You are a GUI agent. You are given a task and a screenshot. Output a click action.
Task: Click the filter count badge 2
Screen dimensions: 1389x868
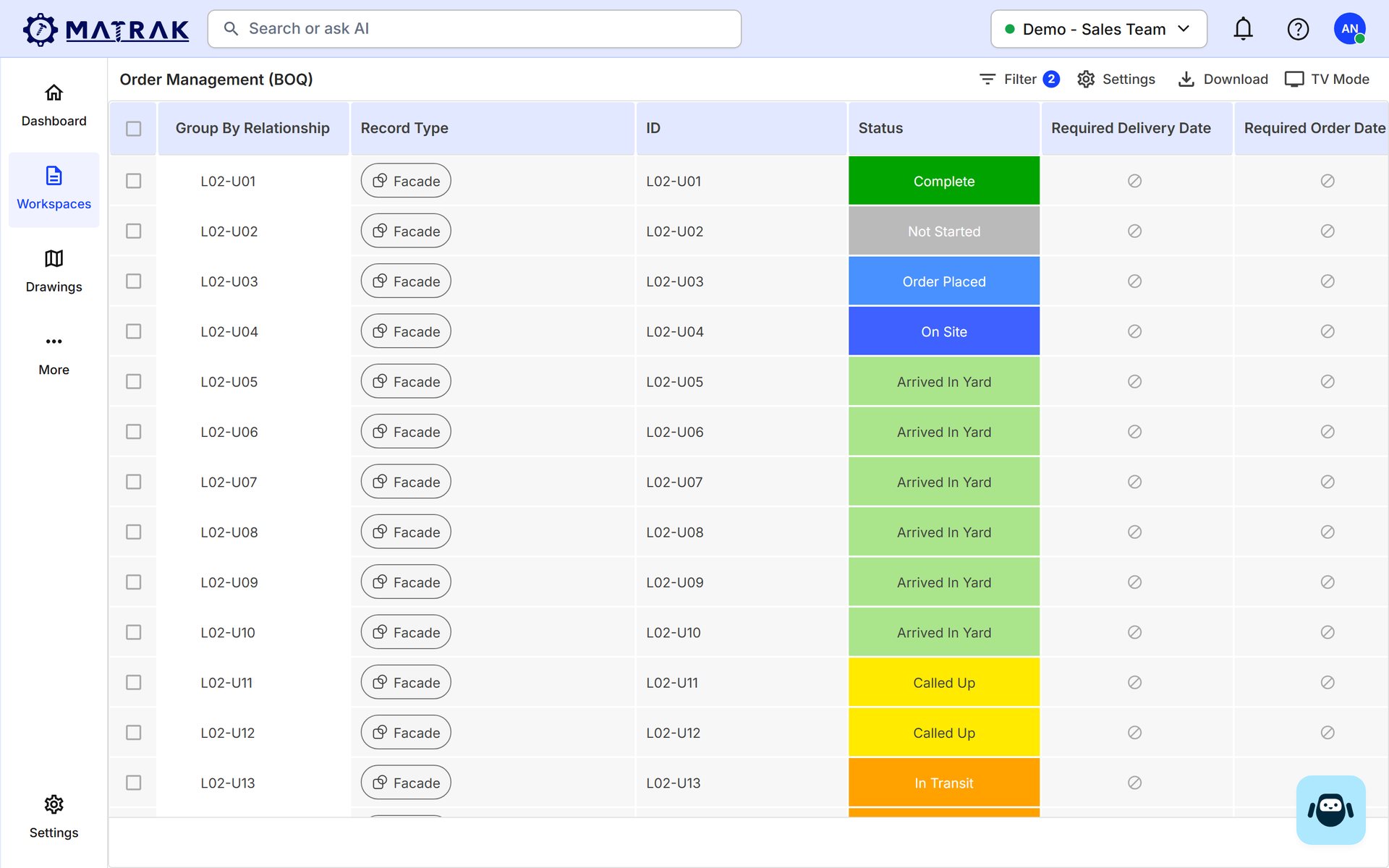click(x=1051, y=79)
